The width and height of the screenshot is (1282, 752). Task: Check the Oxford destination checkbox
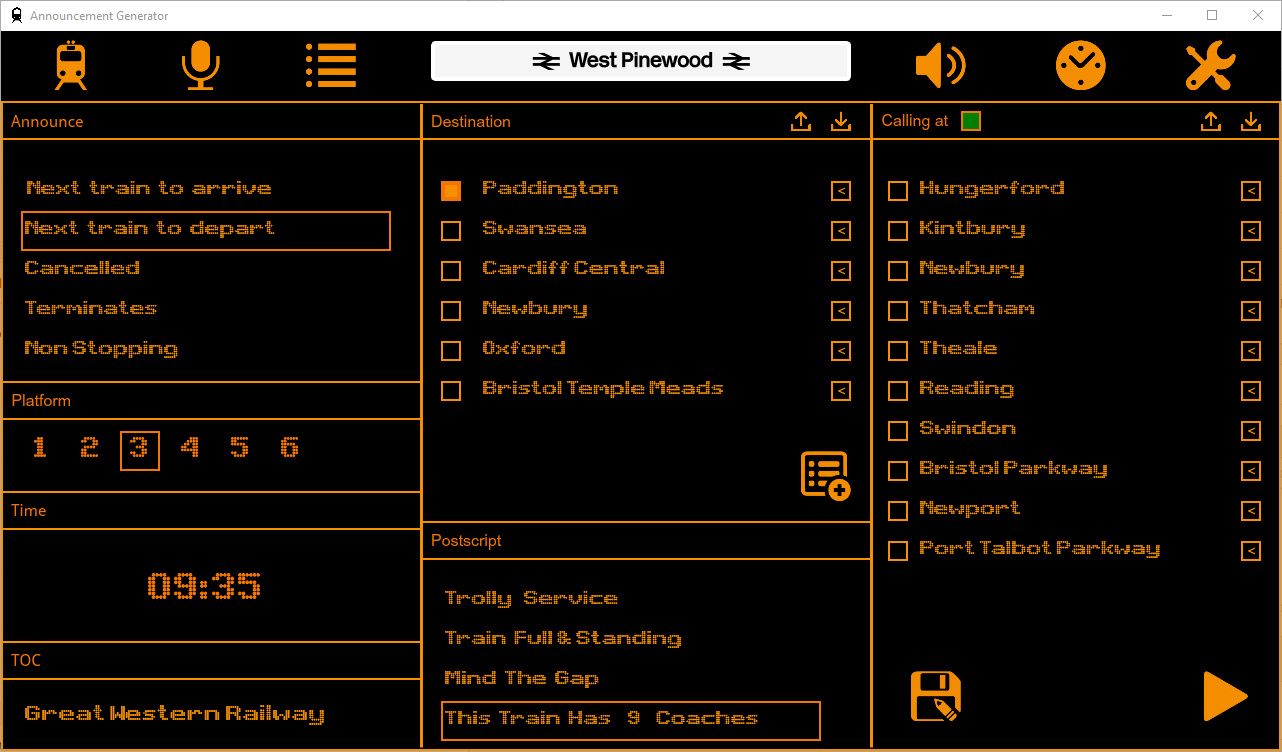pyautogui.click(x=451, y=351)
